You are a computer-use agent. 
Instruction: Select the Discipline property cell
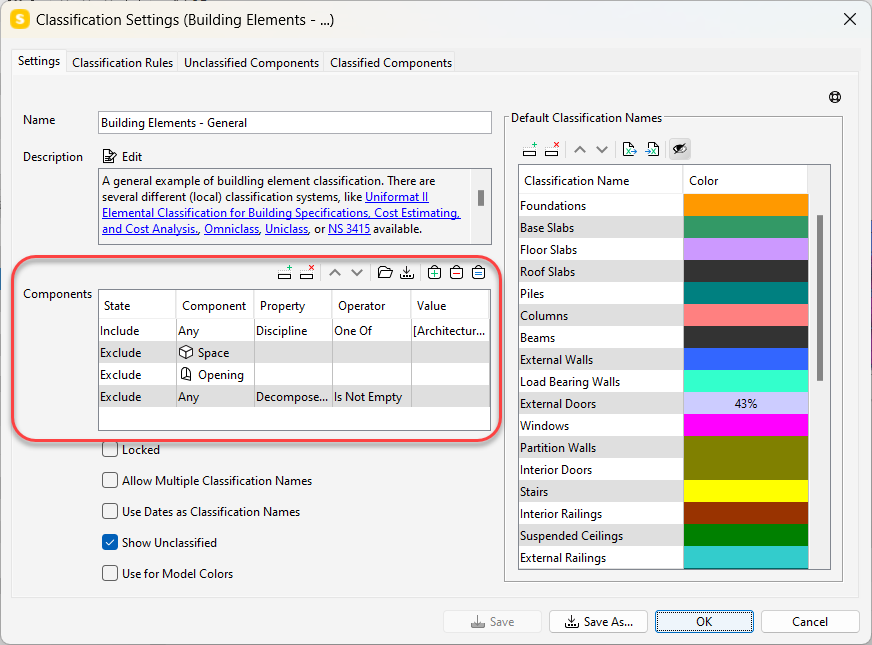(x=293, y=331)
